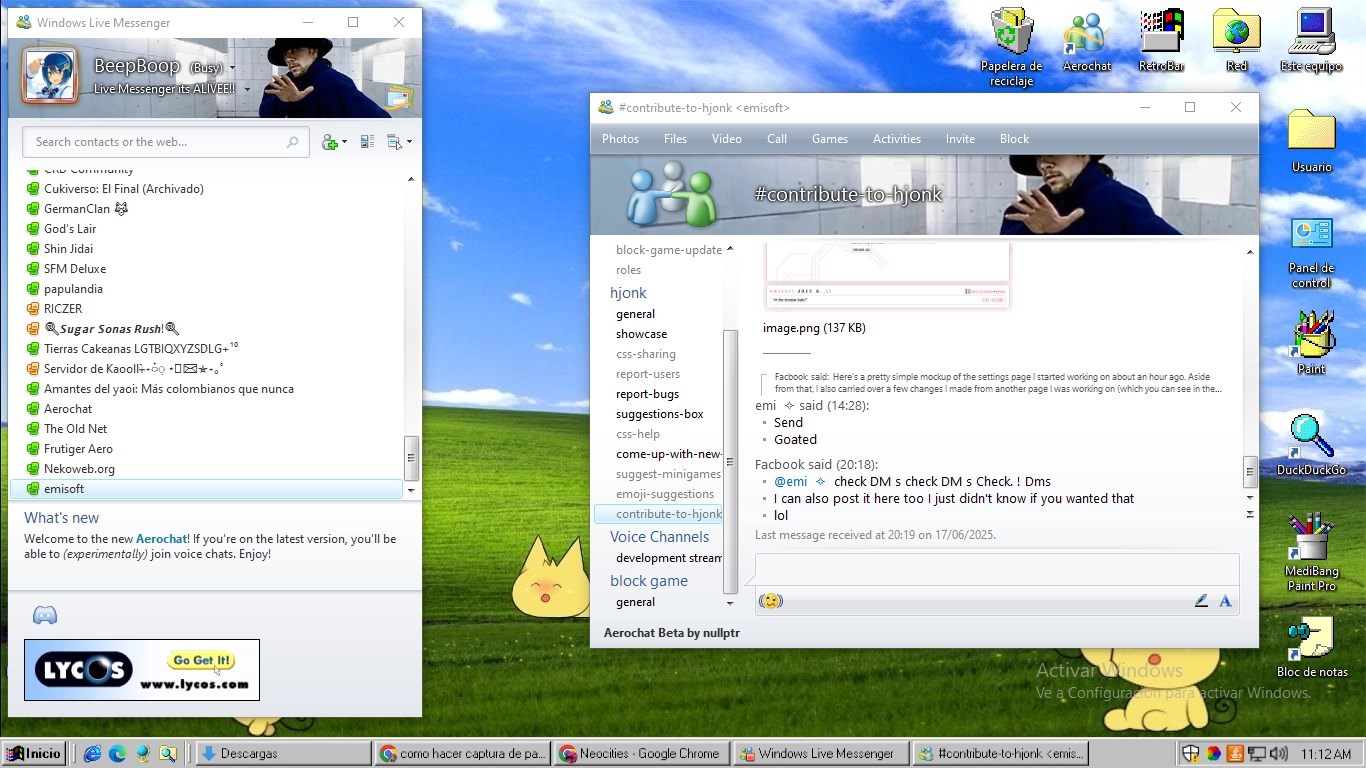Open the Aerochat desktop shortcut

click(x=1086, y=41)
